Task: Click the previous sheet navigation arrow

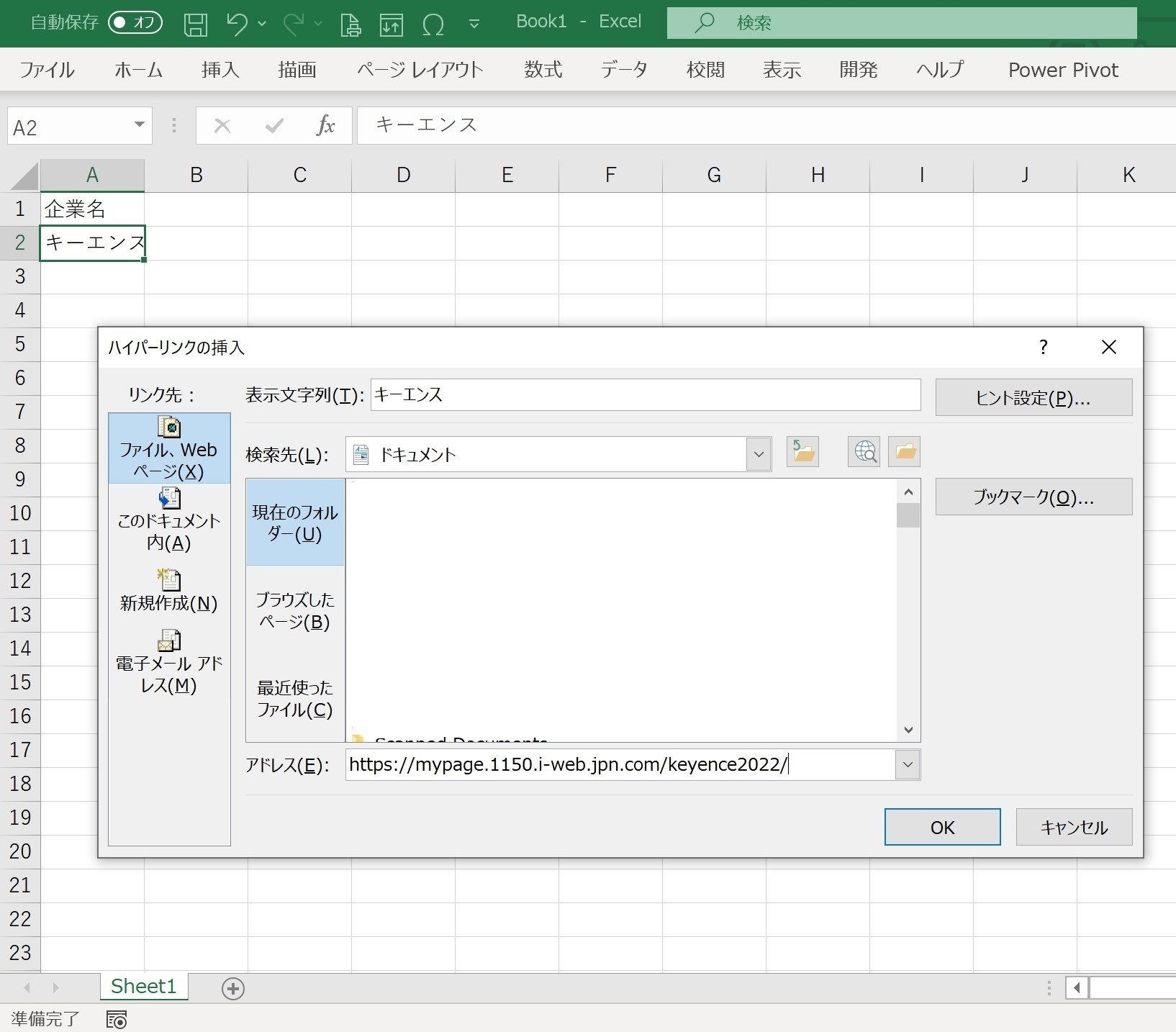Action: 27,988
